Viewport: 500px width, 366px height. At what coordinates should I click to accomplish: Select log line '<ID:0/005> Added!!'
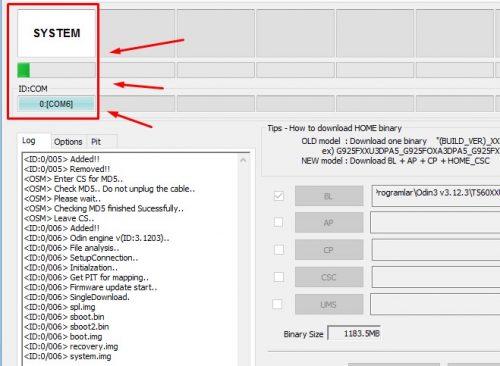(62, 159)
